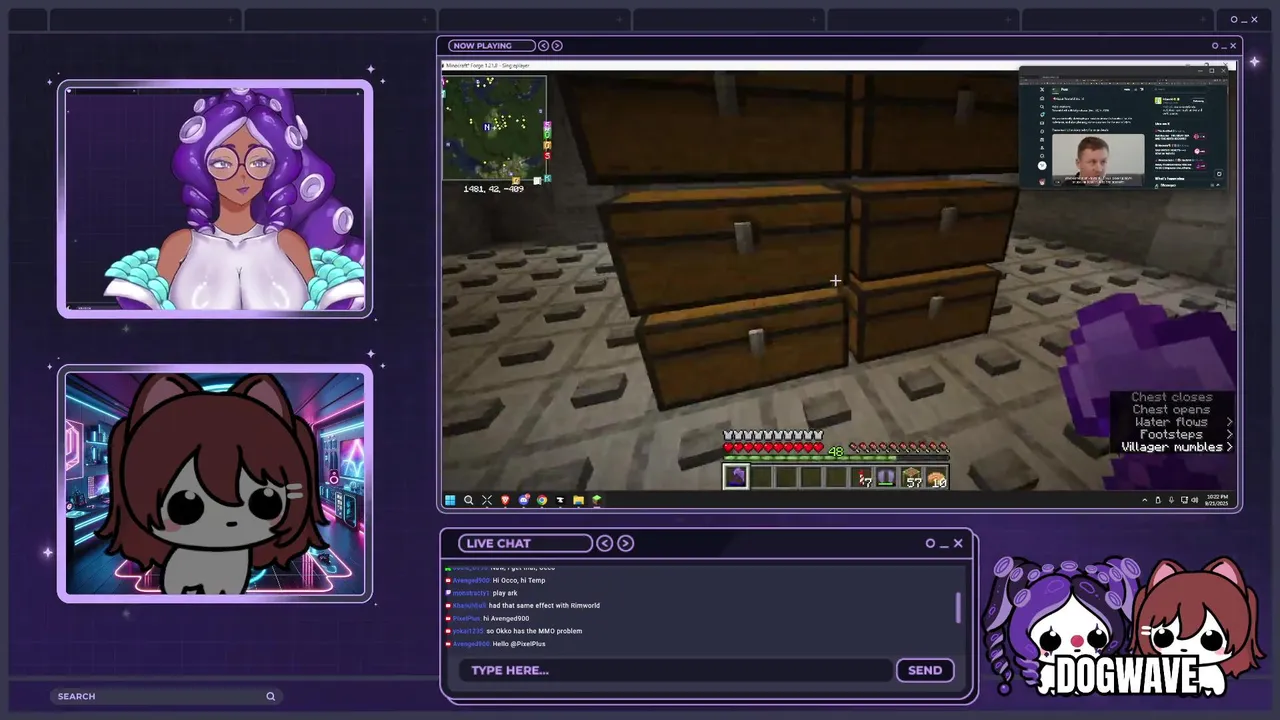Select the purple item in first hotbar slot

736,477
